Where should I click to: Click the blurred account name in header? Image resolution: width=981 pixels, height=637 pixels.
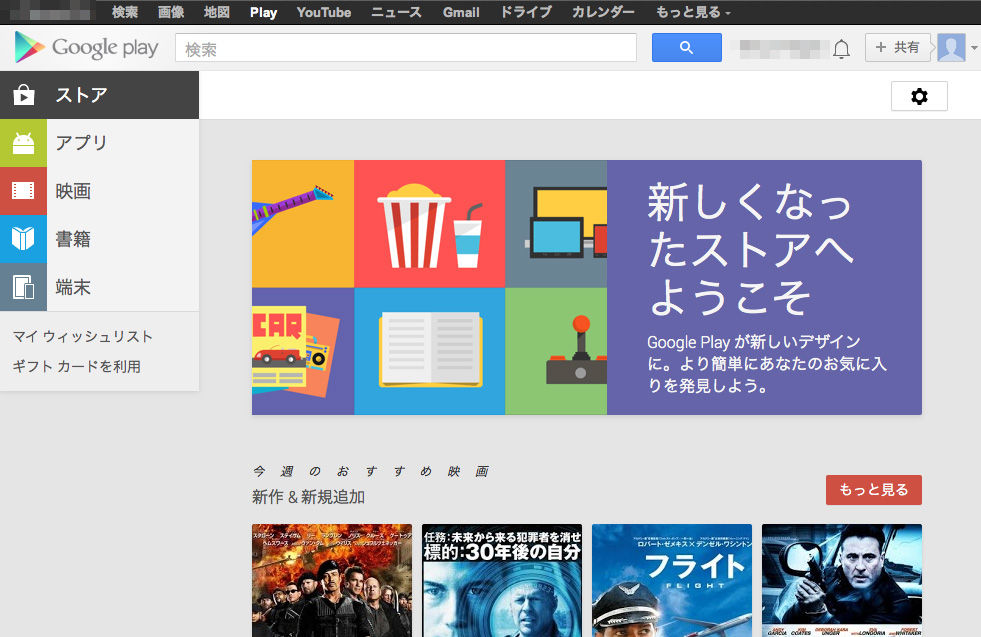[x=783, y=49]
